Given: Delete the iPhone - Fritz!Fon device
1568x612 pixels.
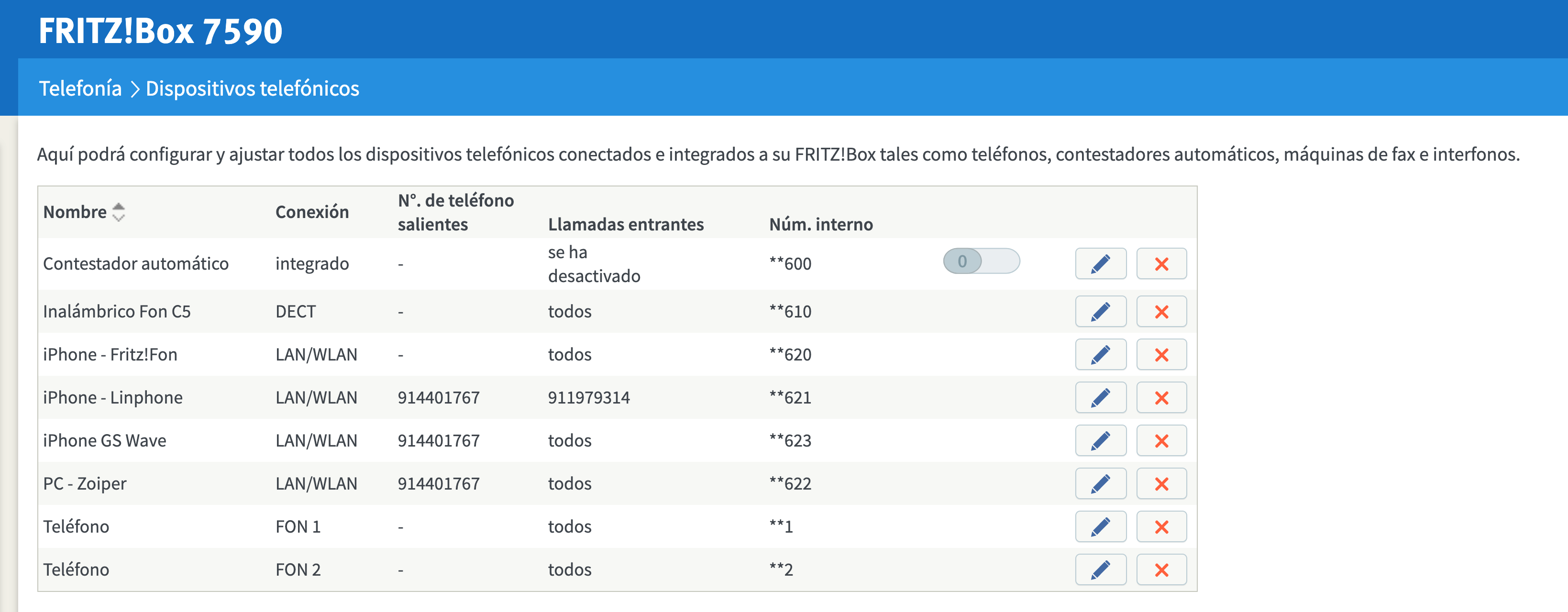Looking at the screenshot, I should 1161,355.
